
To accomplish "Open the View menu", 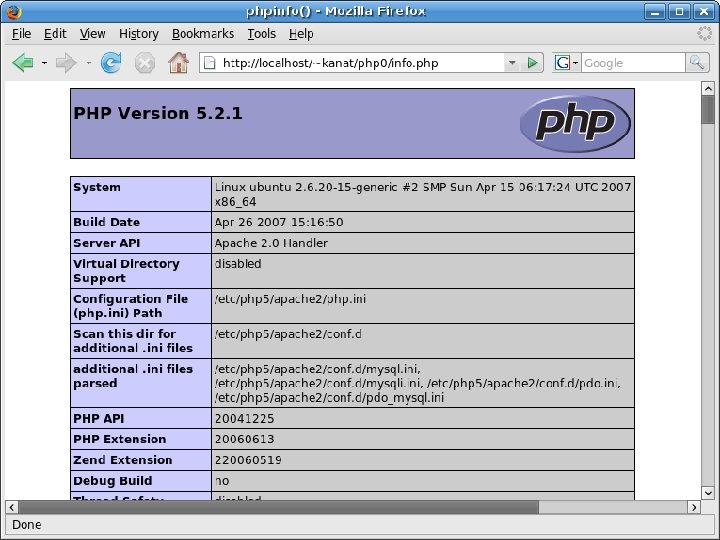I will pyautogui.click(x=92, y=34).
